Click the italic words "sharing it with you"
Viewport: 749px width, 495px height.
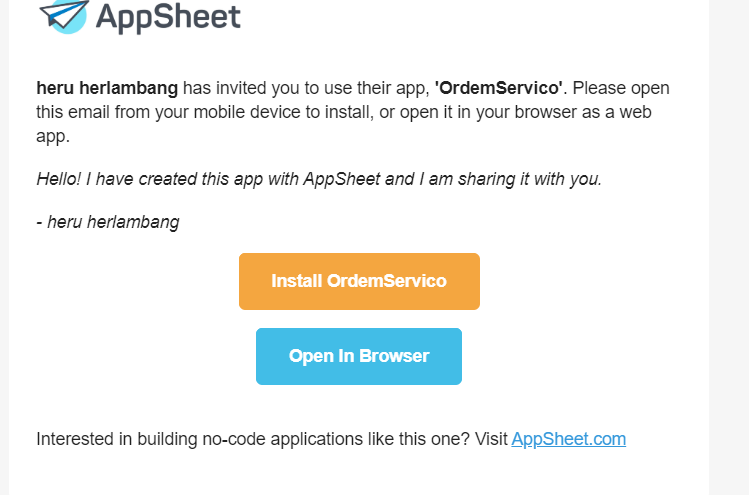pyautogui.click(x=529, y=179)
